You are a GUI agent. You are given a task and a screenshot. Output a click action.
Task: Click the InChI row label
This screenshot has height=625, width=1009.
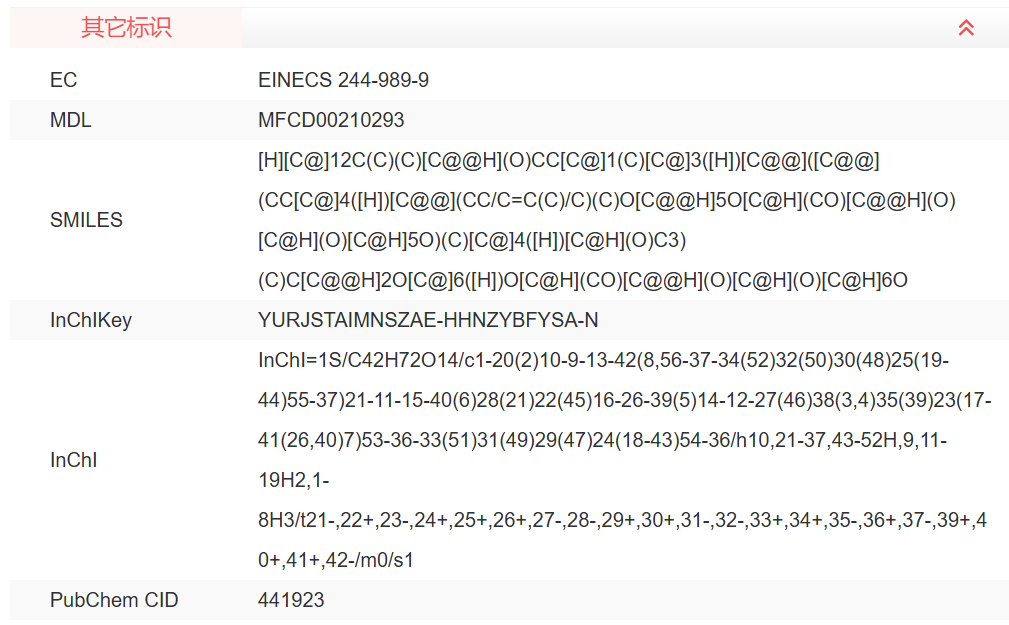[72, 460]
